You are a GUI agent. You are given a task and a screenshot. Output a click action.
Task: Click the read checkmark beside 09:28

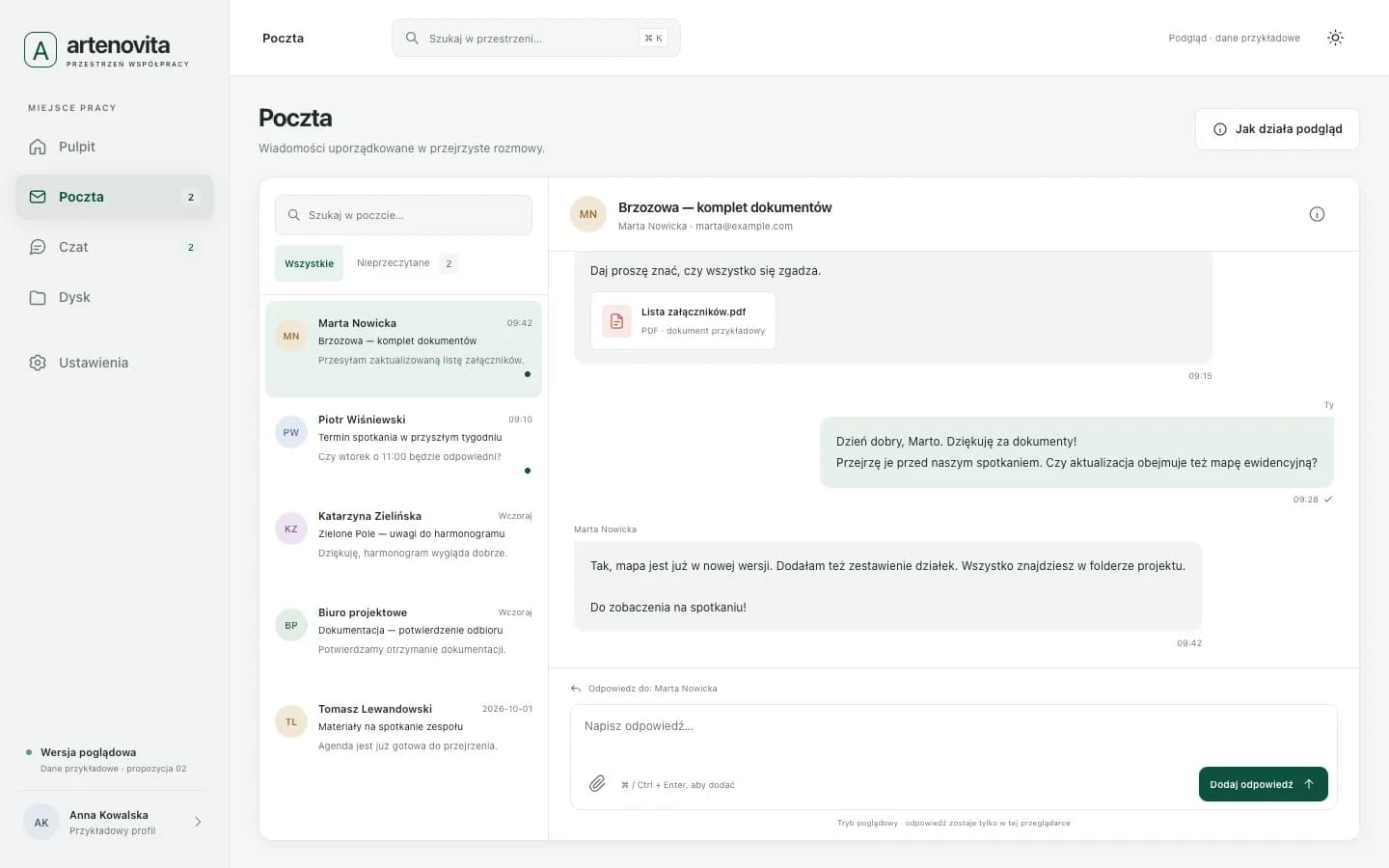tap(1328, 500)
